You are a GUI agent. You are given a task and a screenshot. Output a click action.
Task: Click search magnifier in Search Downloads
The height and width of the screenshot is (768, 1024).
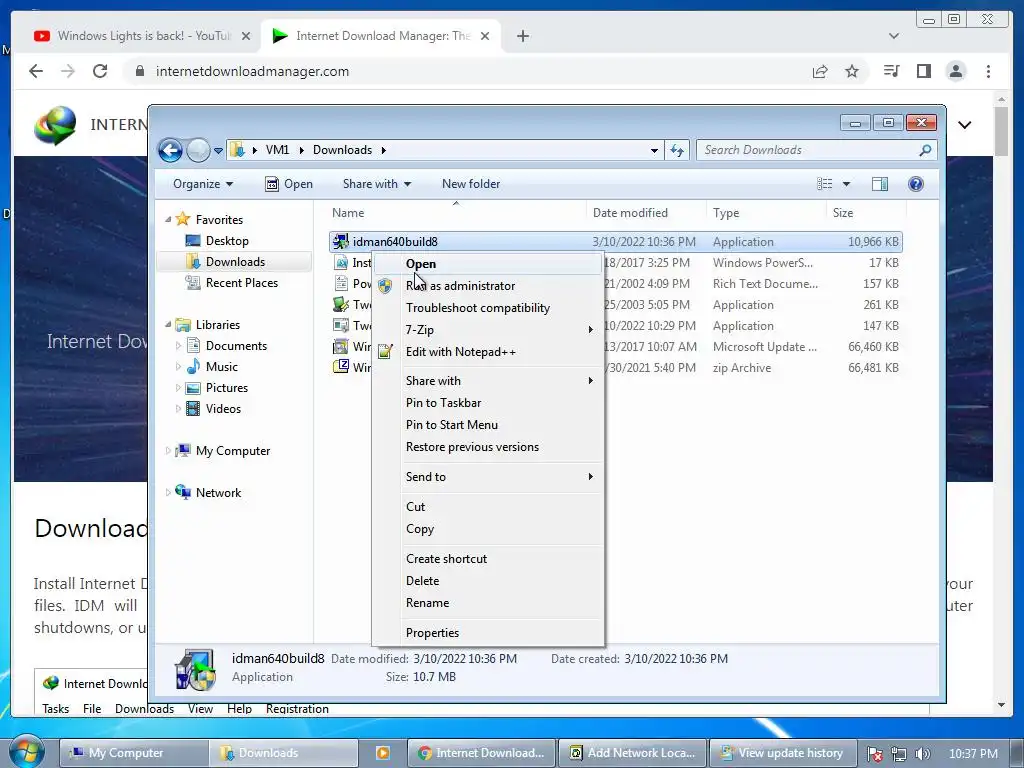click(x=925, y=150)
